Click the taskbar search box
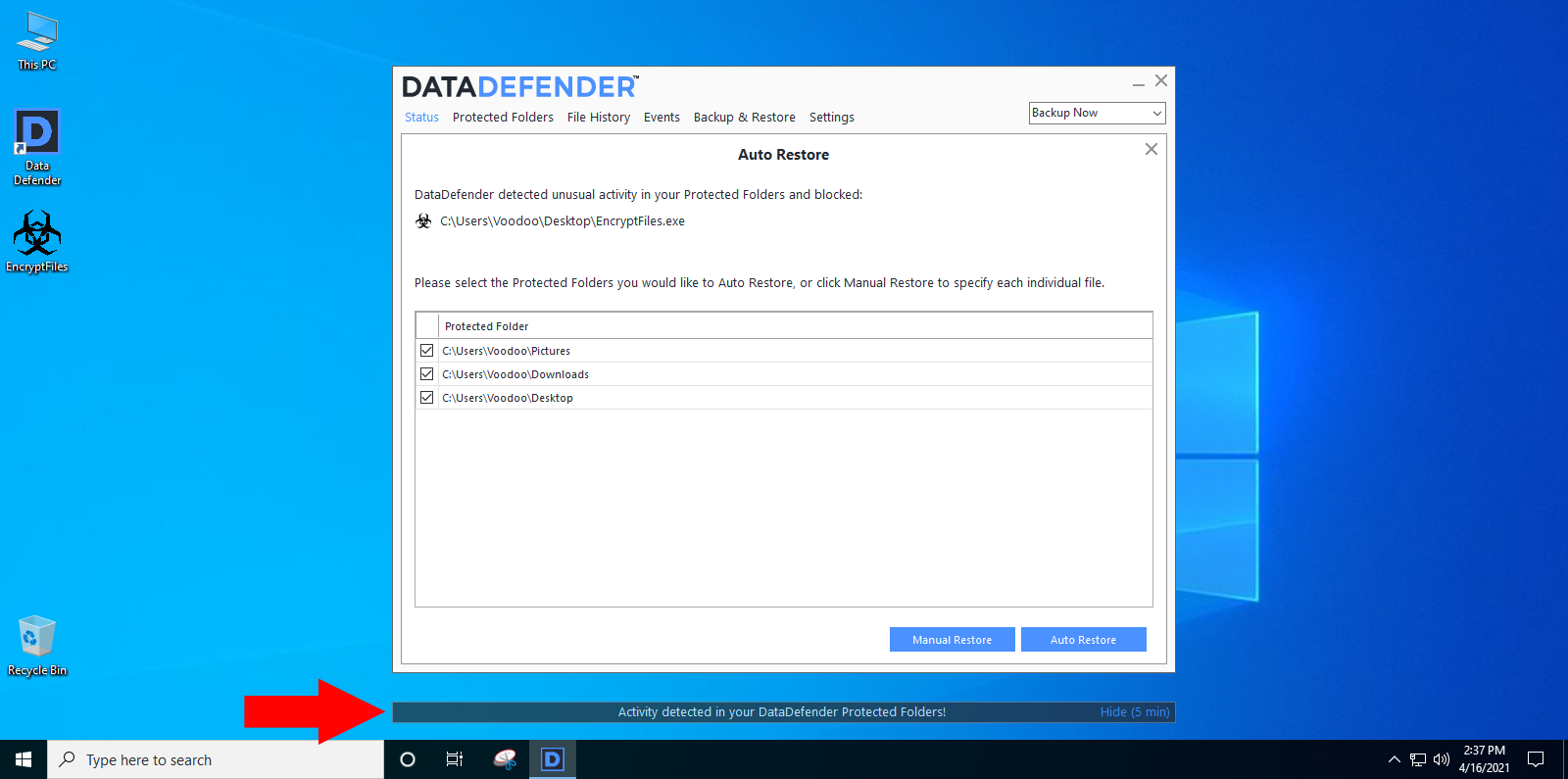1568x779 pixels. click(216, 759)
